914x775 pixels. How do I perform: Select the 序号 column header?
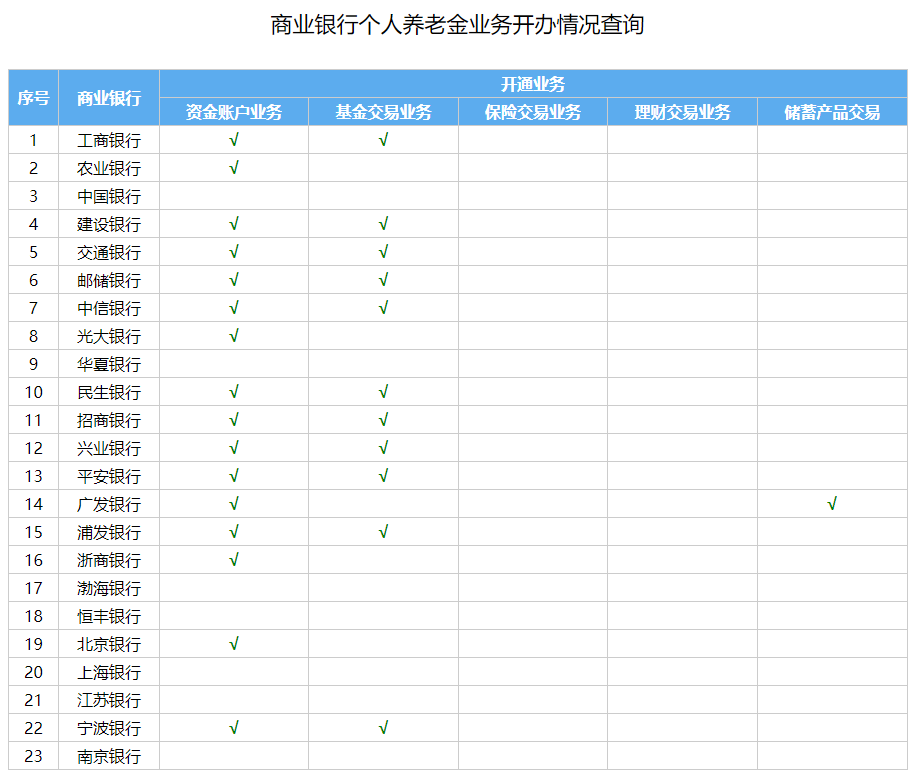33,98
